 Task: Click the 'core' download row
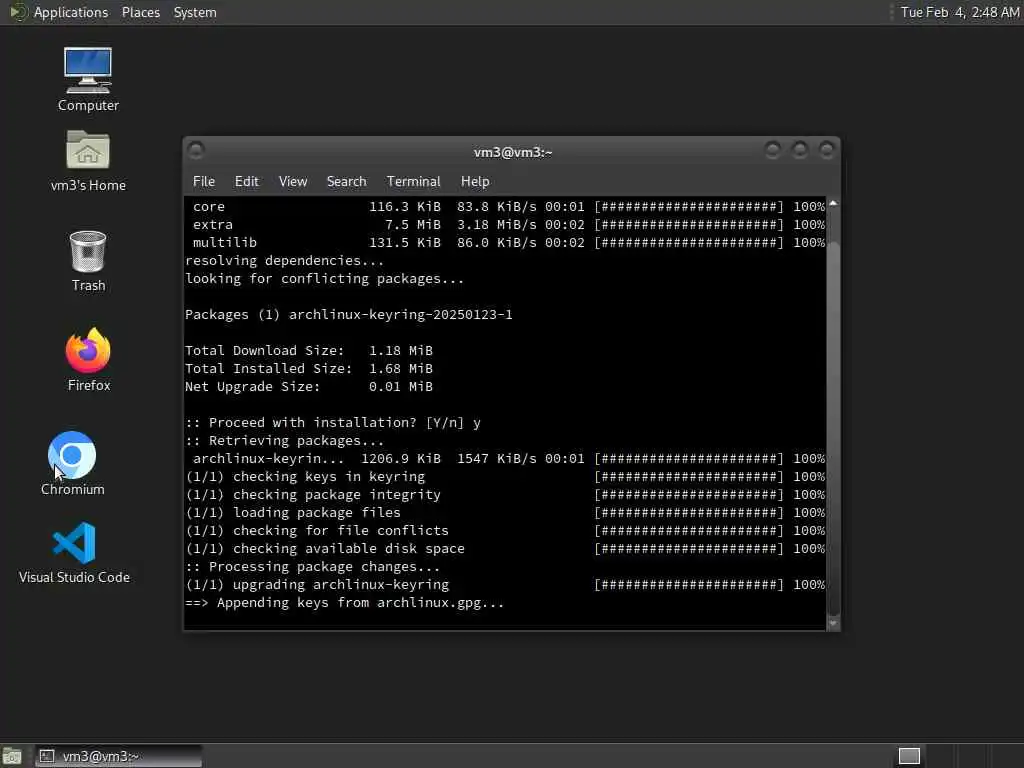coord(508,206)
